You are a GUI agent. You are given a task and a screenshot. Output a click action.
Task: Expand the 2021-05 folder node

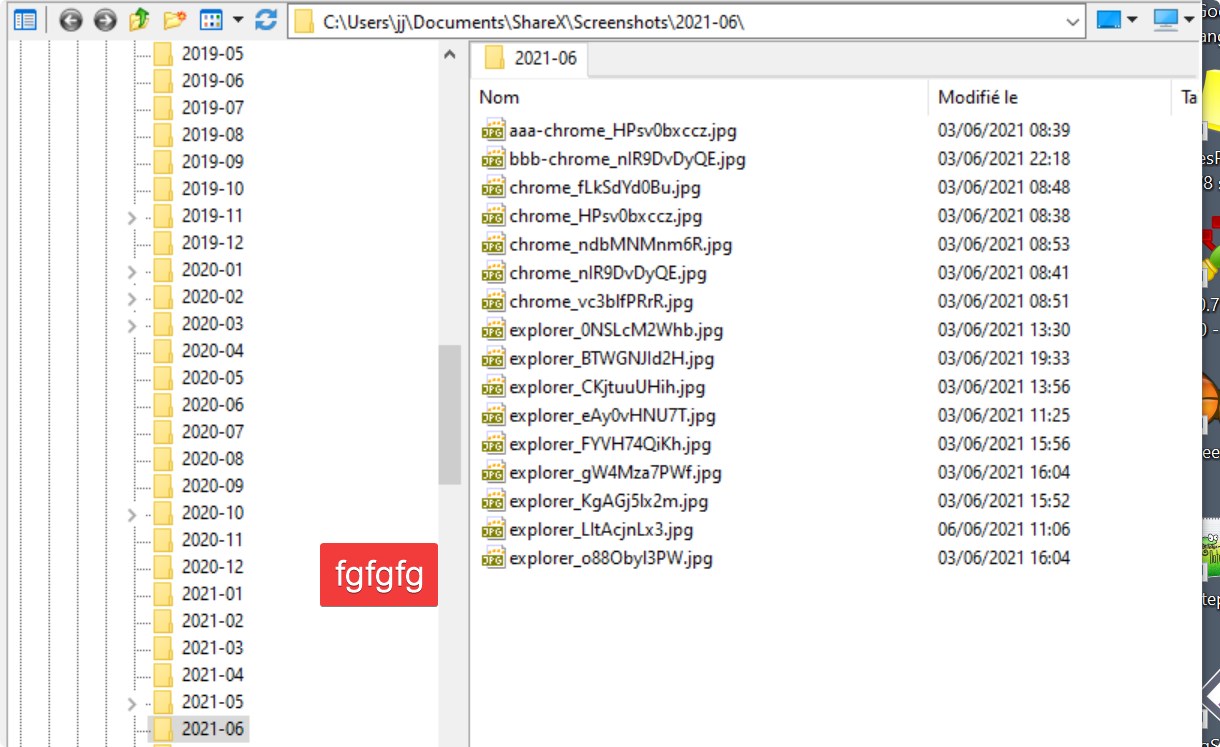132,702
